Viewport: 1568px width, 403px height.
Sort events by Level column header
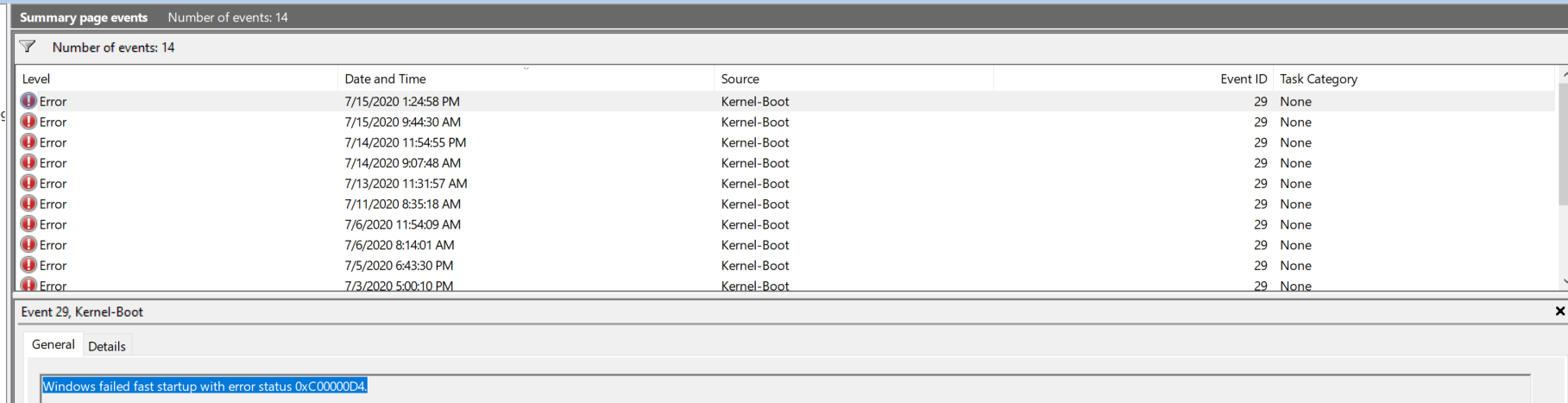tap(36, 79)
